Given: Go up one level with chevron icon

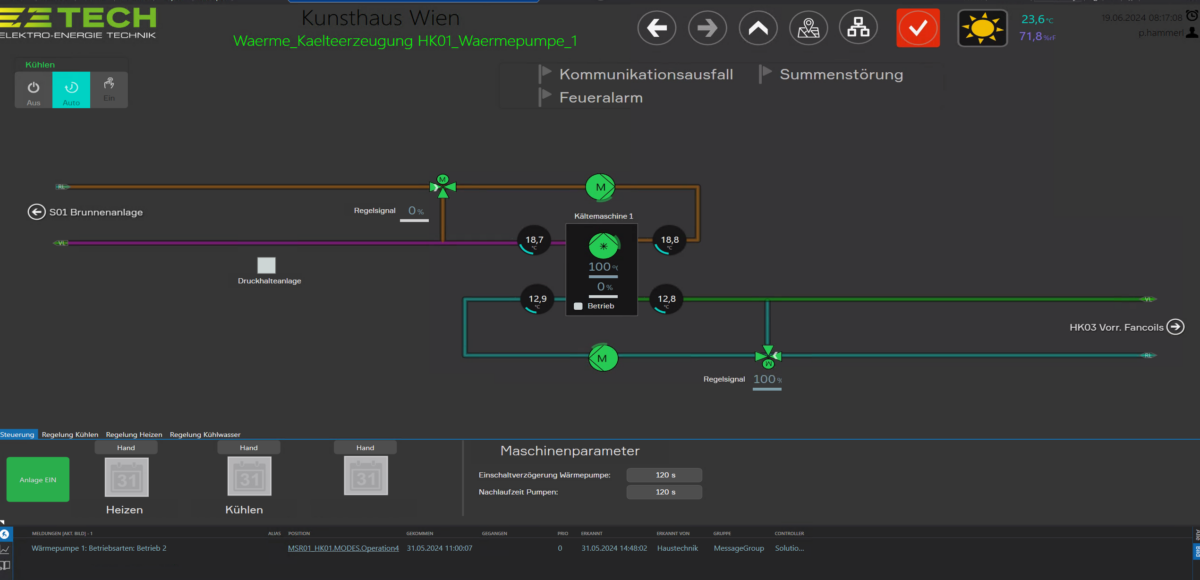Looking at the screenshot, I should point(758,28).
